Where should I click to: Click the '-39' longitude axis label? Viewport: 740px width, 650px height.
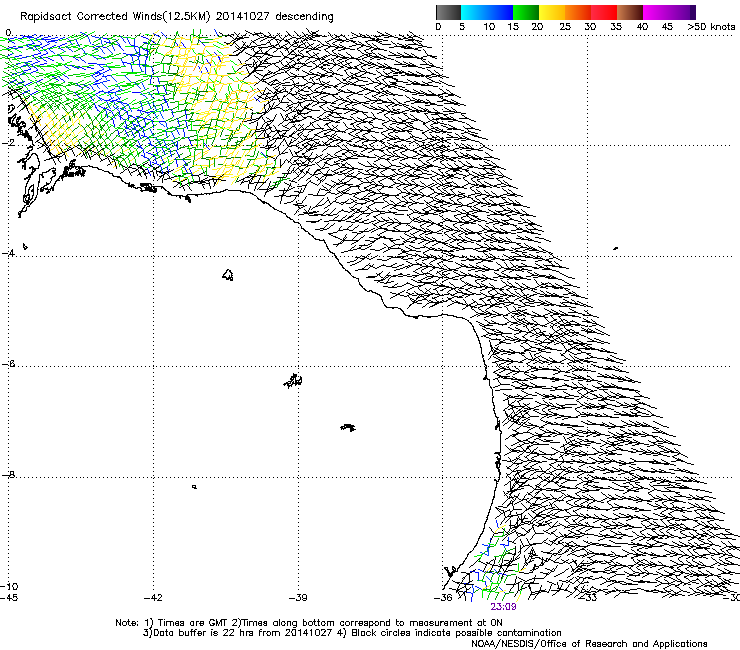[298, 598]
